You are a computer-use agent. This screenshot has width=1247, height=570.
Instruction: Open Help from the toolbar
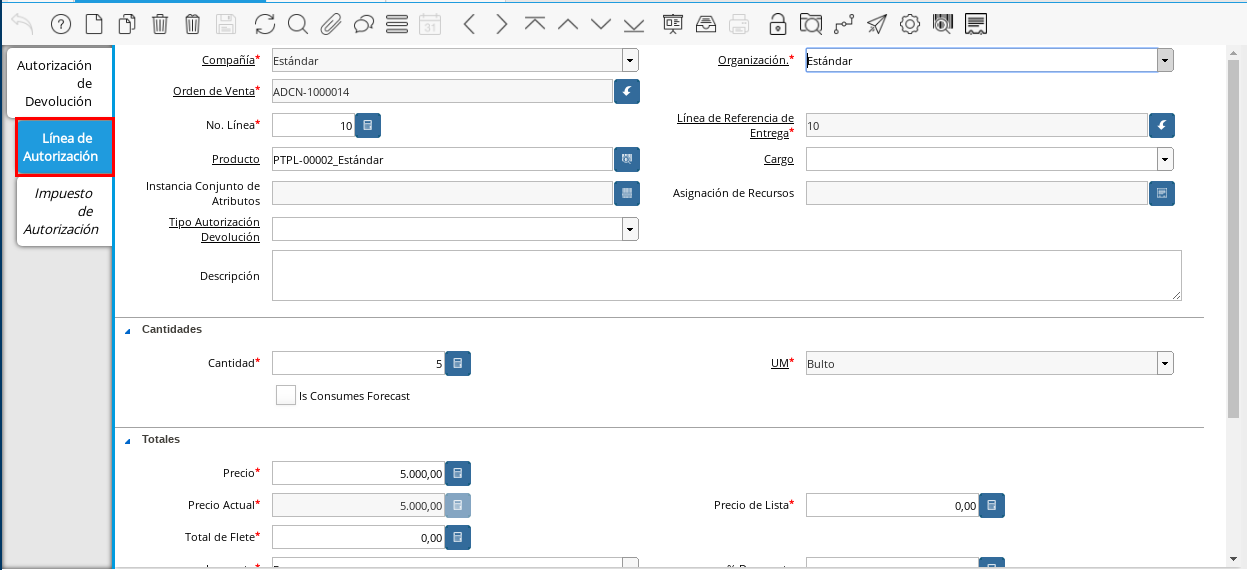[60, 23]
